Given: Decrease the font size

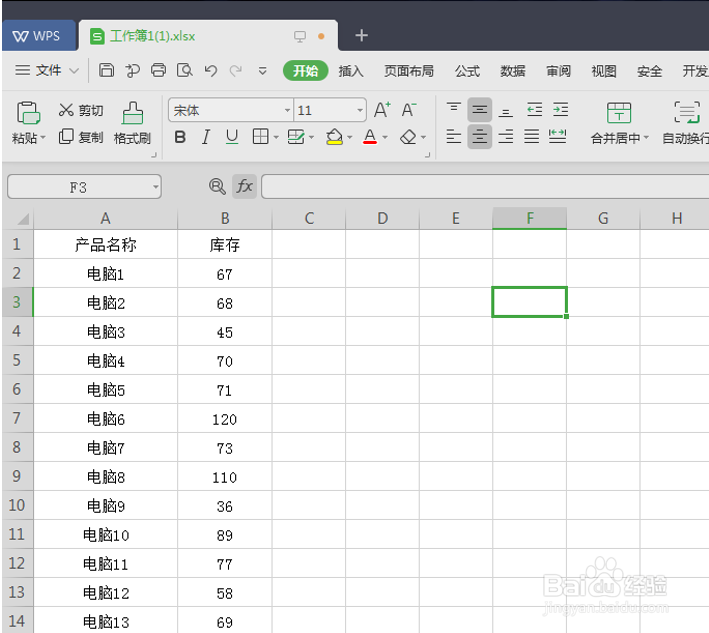Looking at the screenshot, I should click(409, 109).
